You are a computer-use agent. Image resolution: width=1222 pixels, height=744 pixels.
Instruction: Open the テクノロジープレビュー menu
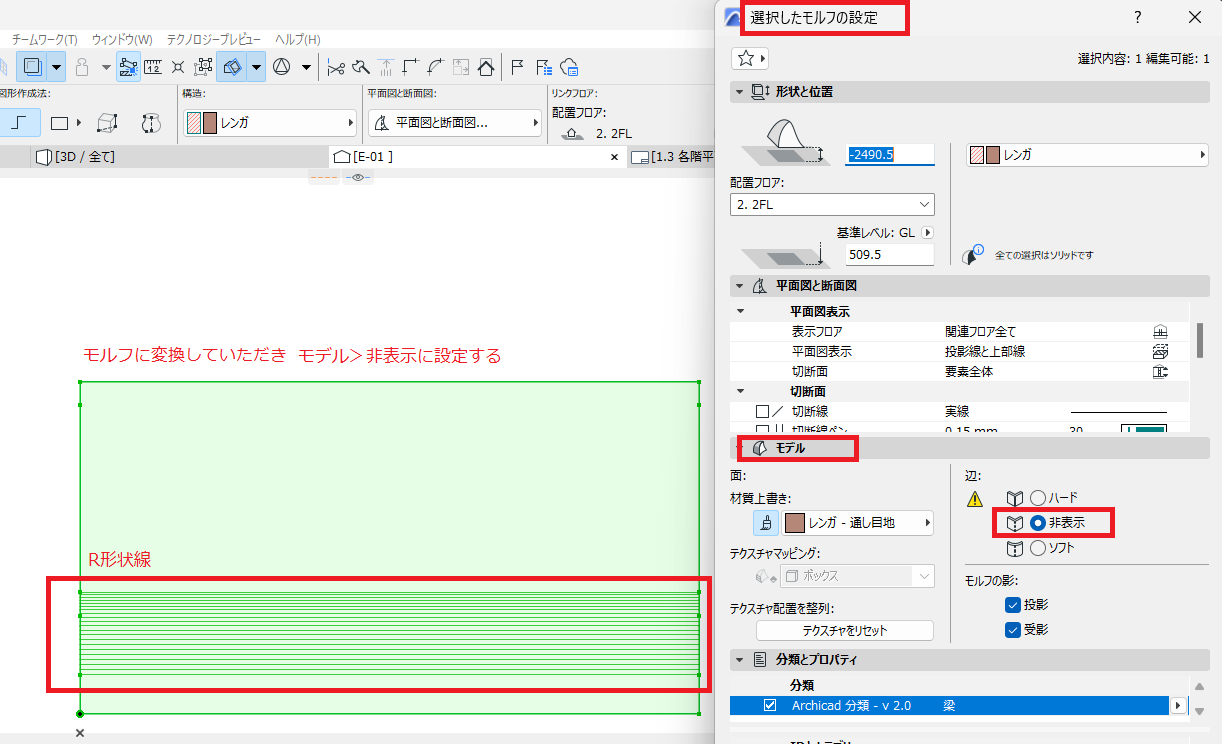click(x=214, y=39)
